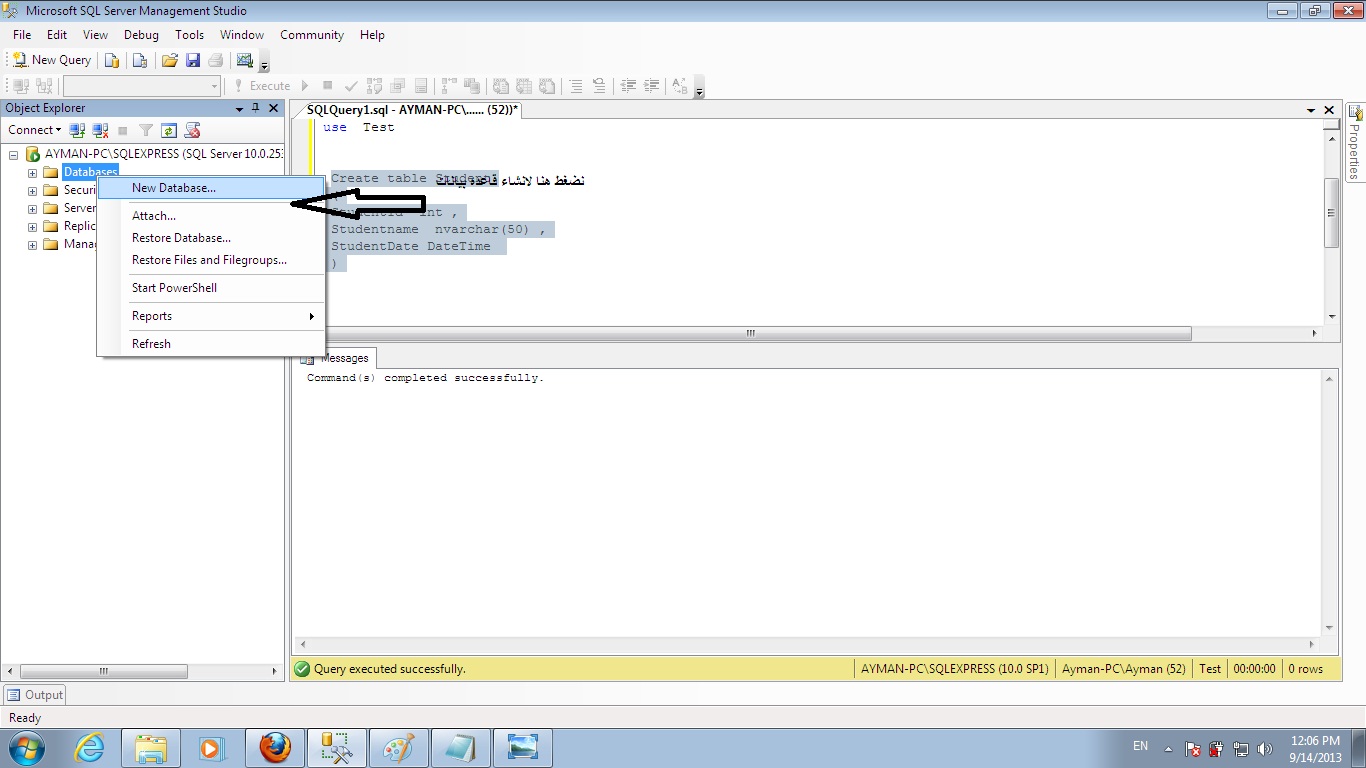Click the Disconnect icon in Object Explorer
The height and width of the screenshot is (768, 1366).
coord(100,130)
